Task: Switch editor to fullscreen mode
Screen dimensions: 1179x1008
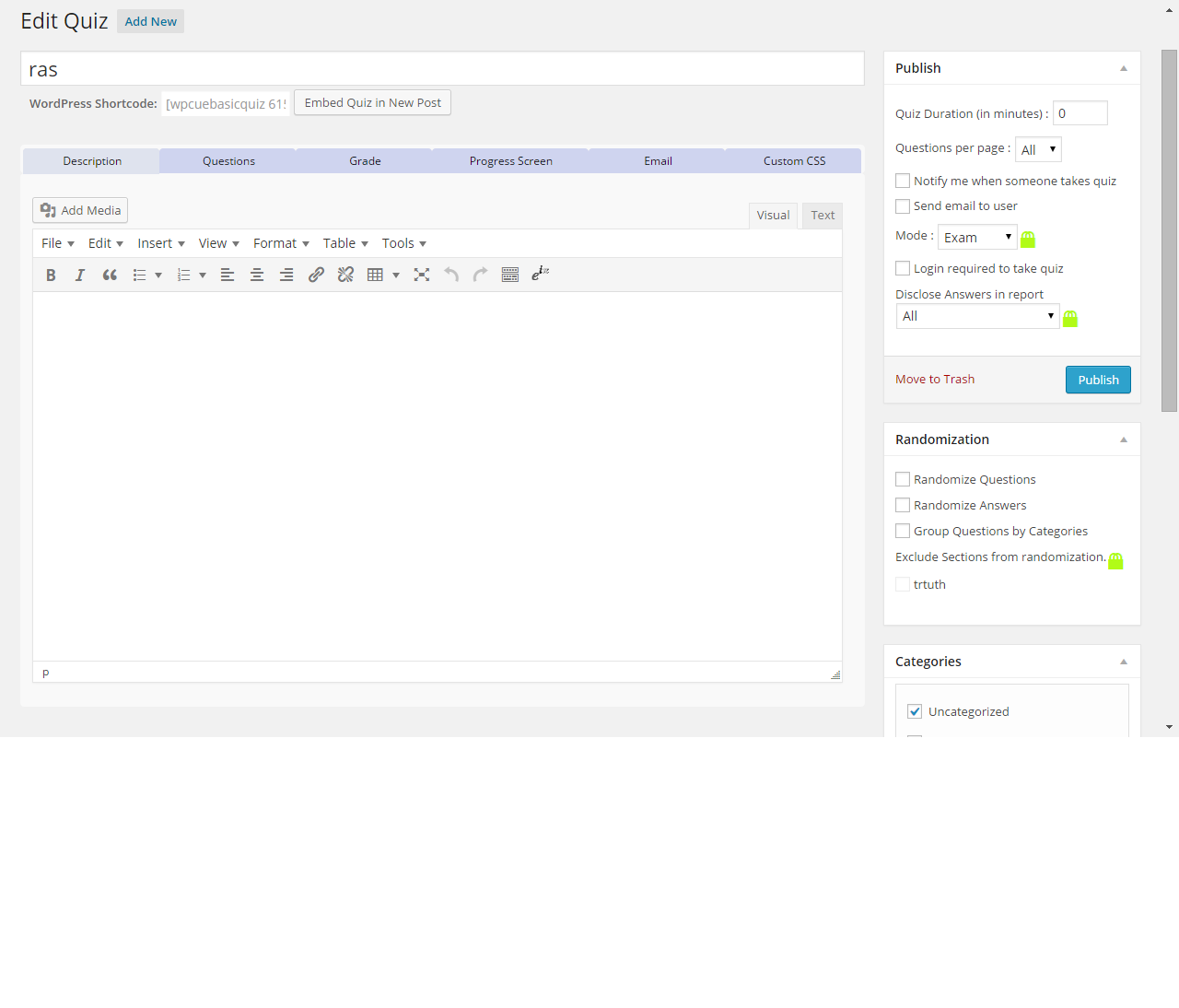Action: pyautogui.click(x=422, y=275)
